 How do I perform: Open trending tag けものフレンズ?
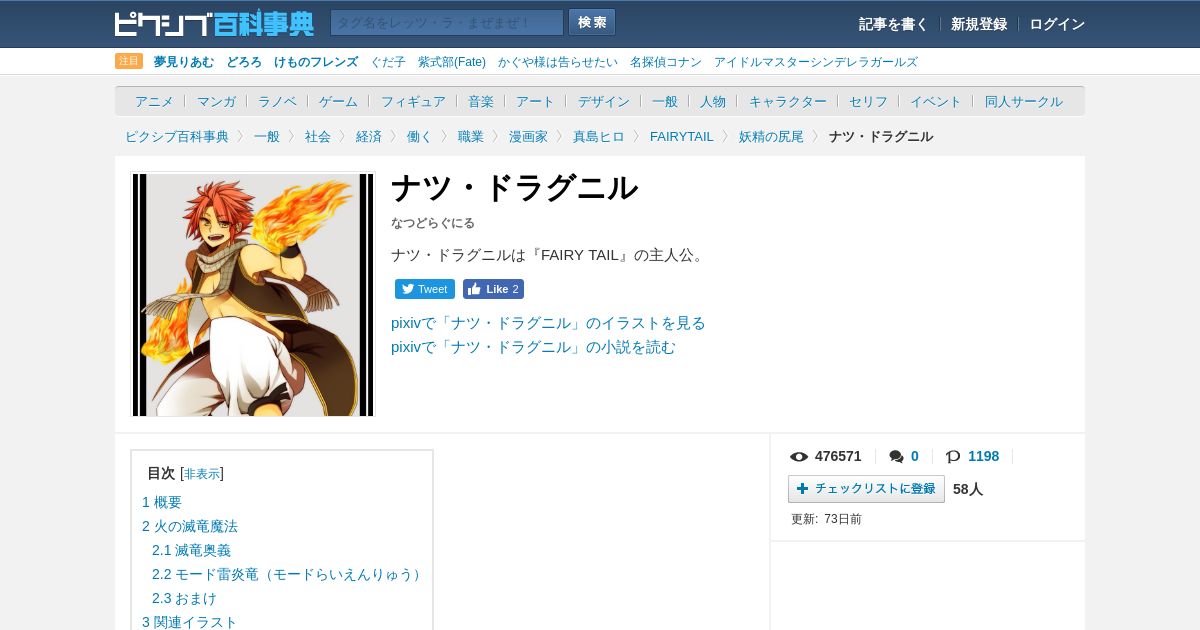click(x=316, y=62)
